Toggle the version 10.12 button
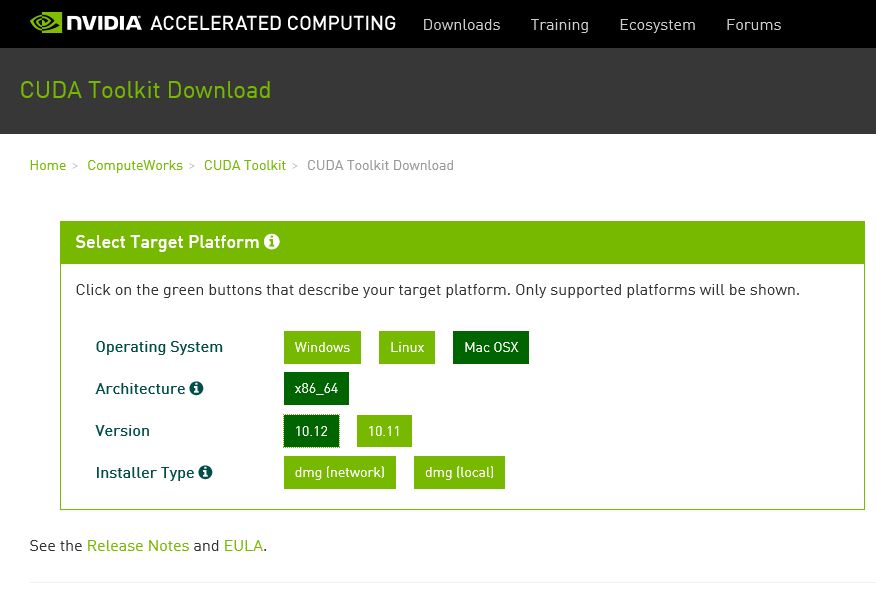Screen dimensions: 876x589 point(311,431)
